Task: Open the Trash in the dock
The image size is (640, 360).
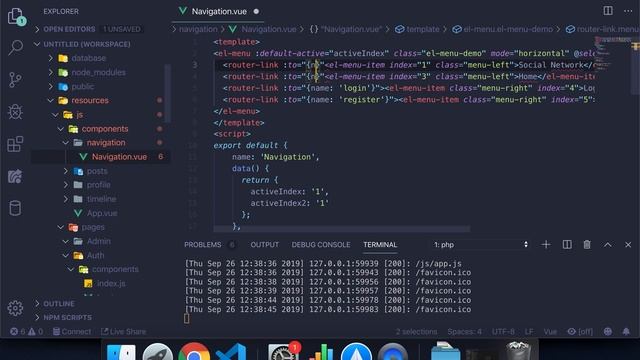Action: 518,351
